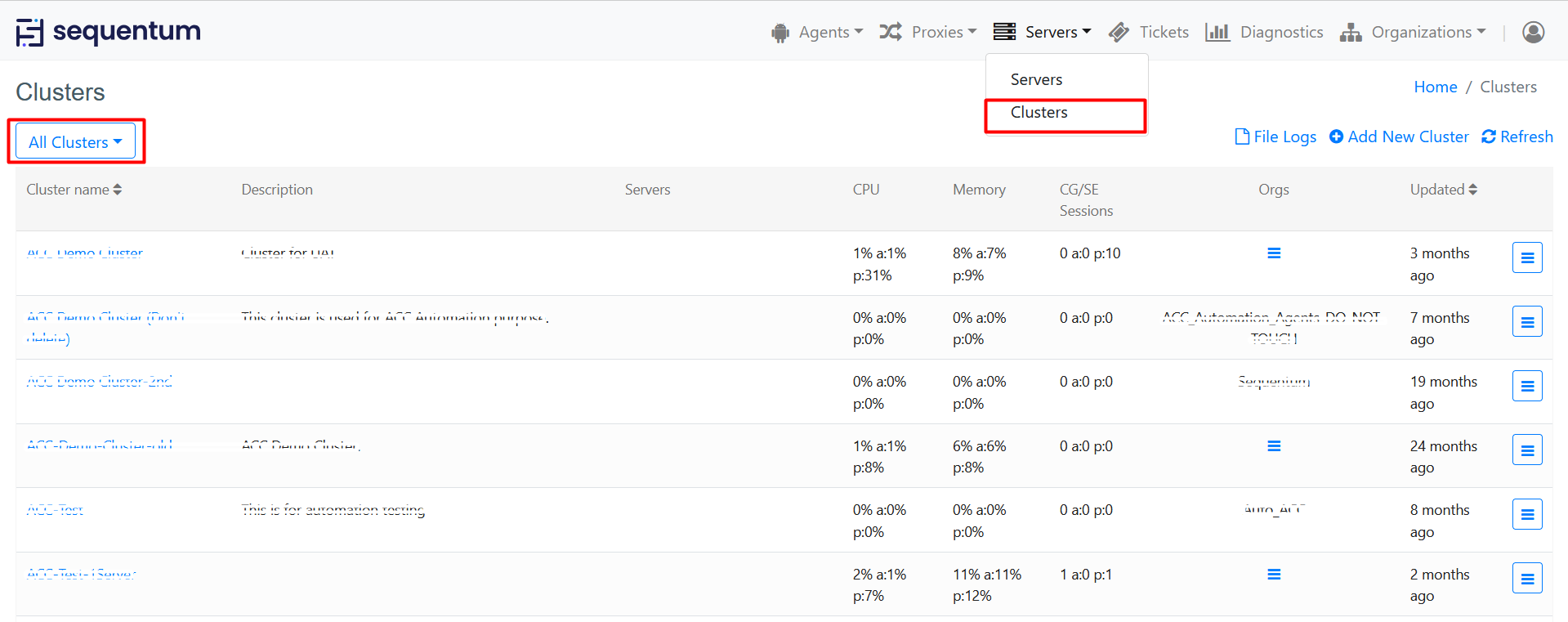Image resolution: width=1568 pixels, height=622 pixels.
Task: Open action menu for 19 months ago row
Action: click(x=1526, y=386)
